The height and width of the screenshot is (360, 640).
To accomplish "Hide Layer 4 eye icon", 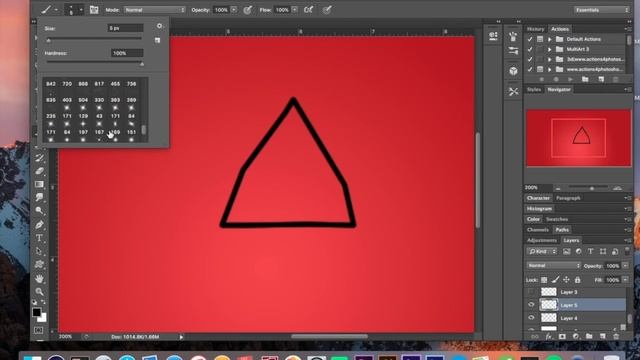I will (531, 318).
